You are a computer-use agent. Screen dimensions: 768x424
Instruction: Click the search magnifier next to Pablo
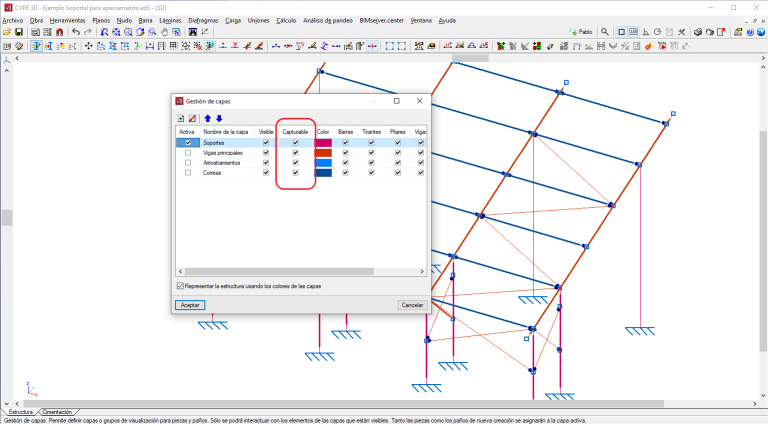coord(607,32)
